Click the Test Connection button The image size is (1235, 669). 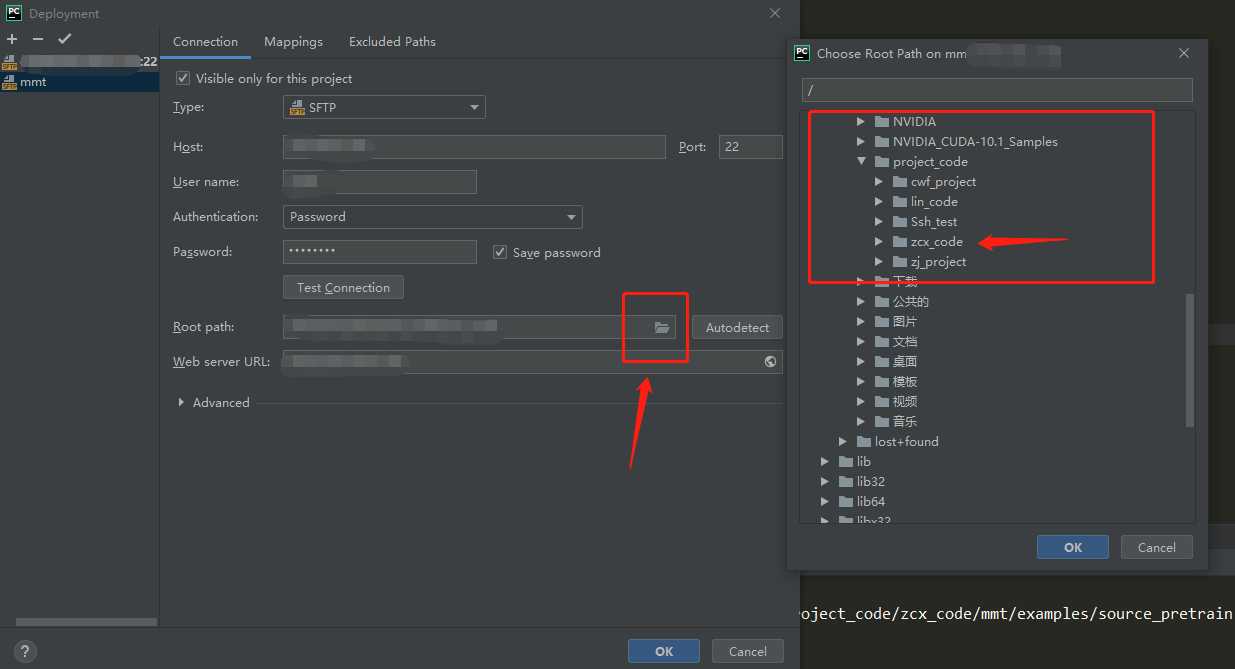pyautogui.click(x=343, y=287)
